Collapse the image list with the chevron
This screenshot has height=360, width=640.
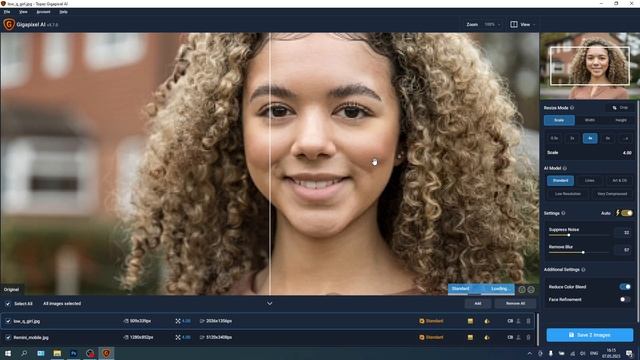(x=269, y=304)
